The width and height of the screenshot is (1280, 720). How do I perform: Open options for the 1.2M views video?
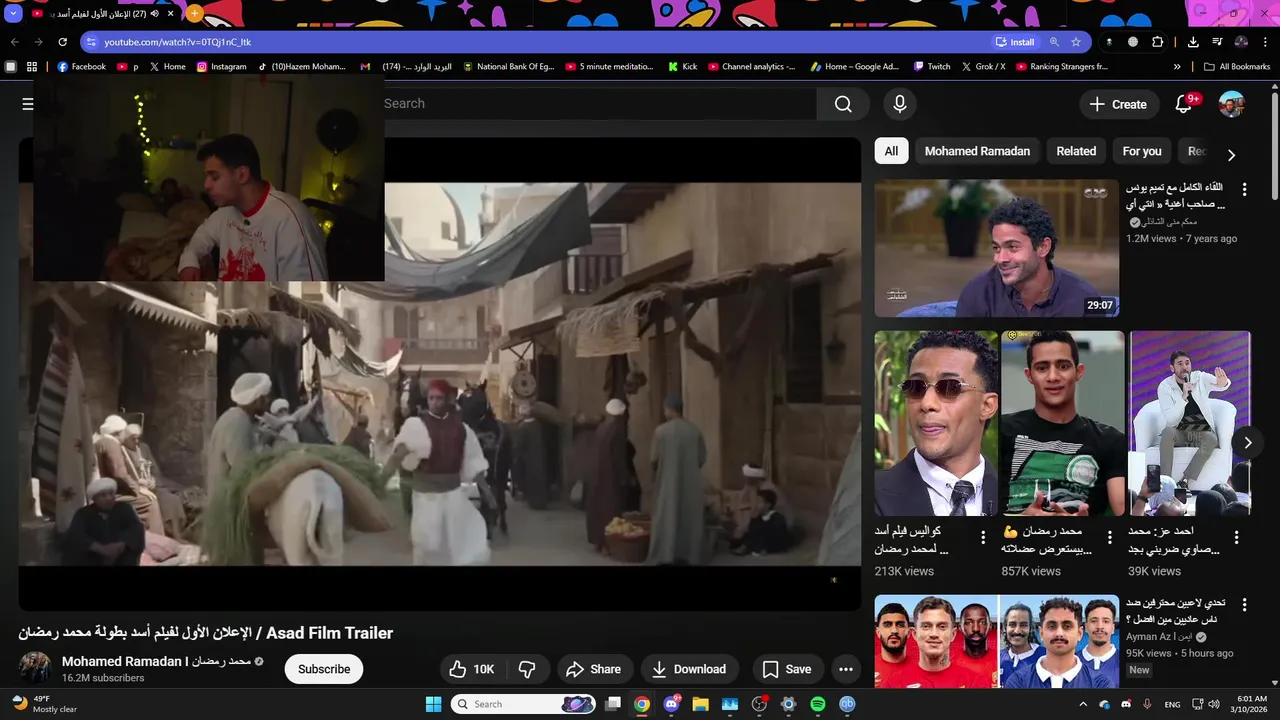click(x=1244, y=190)
